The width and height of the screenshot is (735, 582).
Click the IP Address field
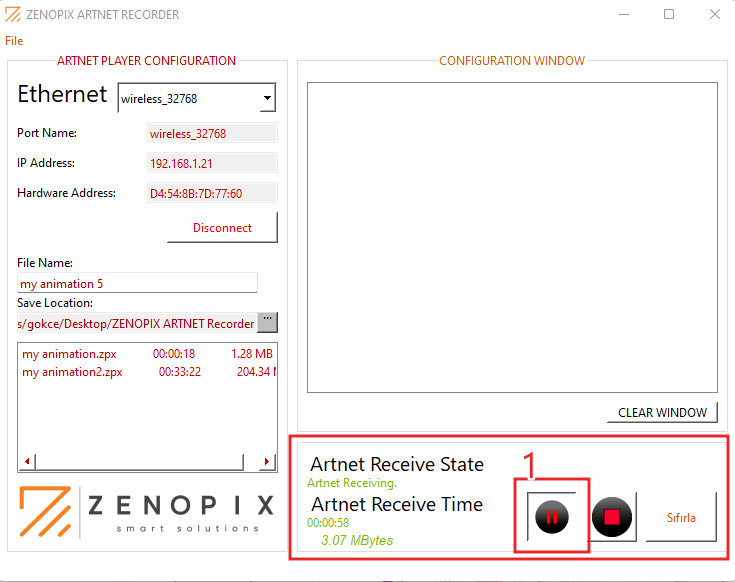coord(211,163)
